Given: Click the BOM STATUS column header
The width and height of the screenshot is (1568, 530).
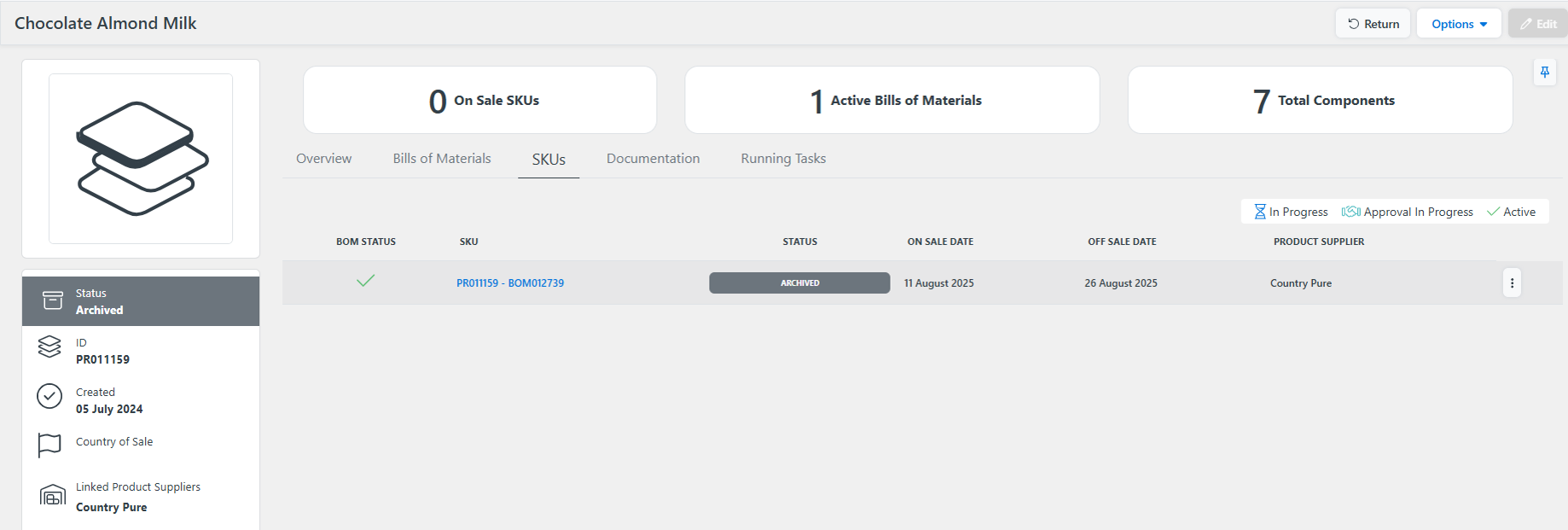Looking at the screenshot, I should (366, 242).
